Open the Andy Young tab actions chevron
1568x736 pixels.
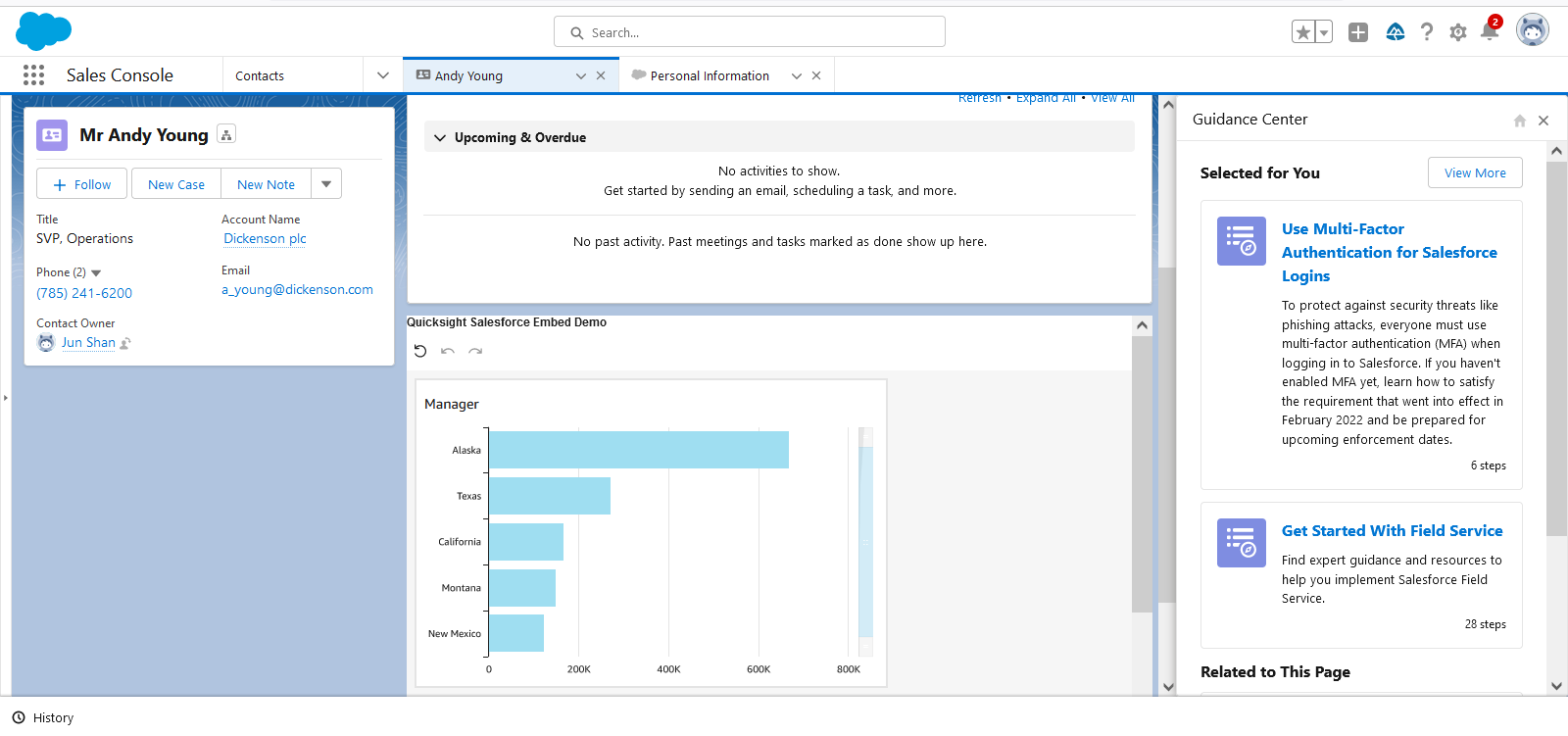[581, 75]
